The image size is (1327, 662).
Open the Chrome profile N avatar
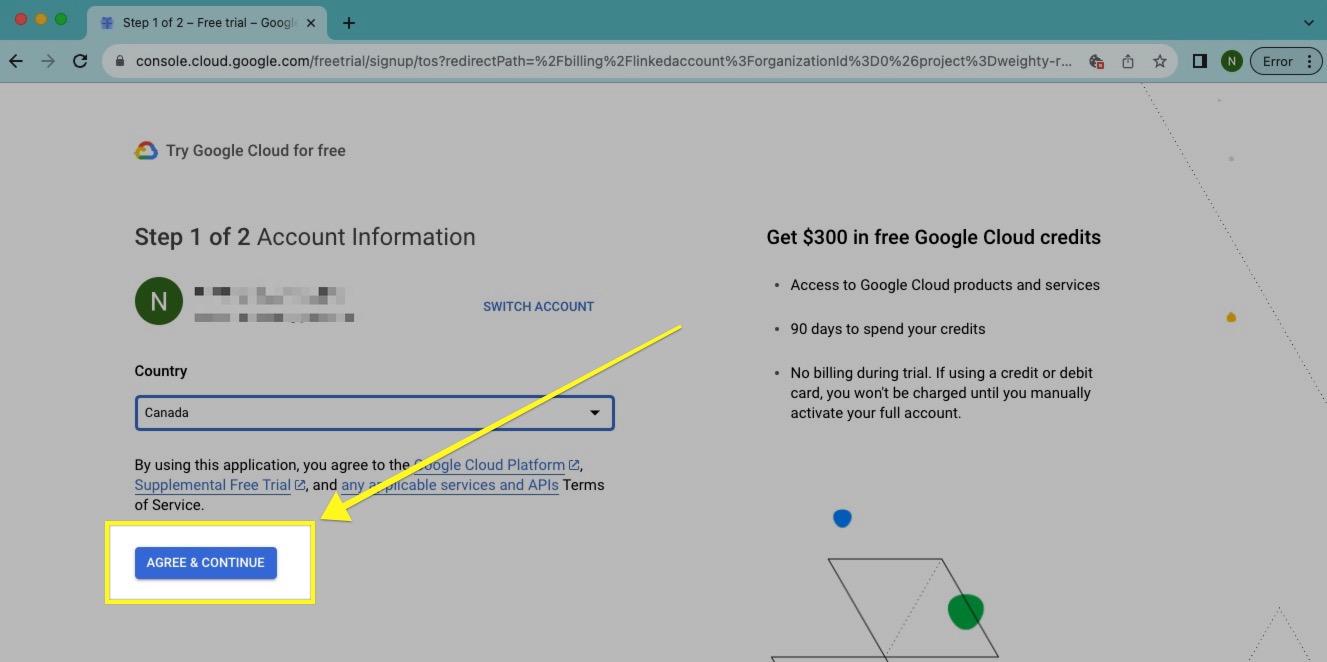pyautogui.click(x=1231, y=61)
